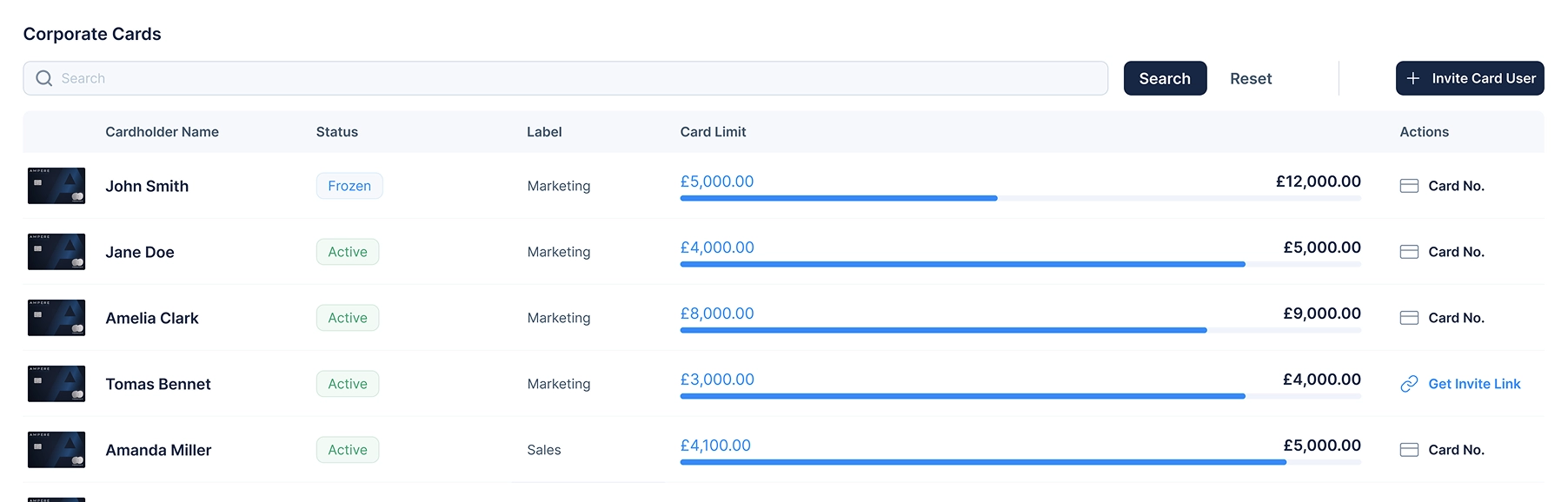Viewport: 1568px width, 502px height.
Task: Click Amanda Miller's card number icon
Action: click(x=1409, y=450)
